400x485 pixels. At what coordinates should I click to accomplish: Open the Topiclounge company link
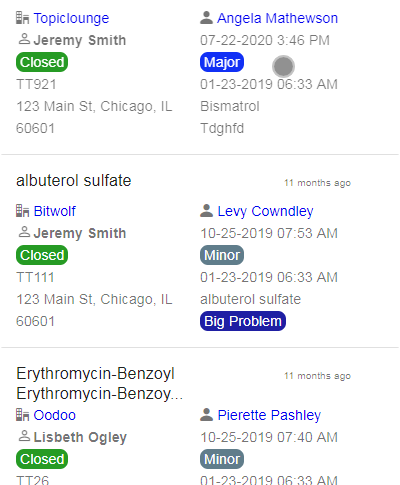(x=71, y=18)
